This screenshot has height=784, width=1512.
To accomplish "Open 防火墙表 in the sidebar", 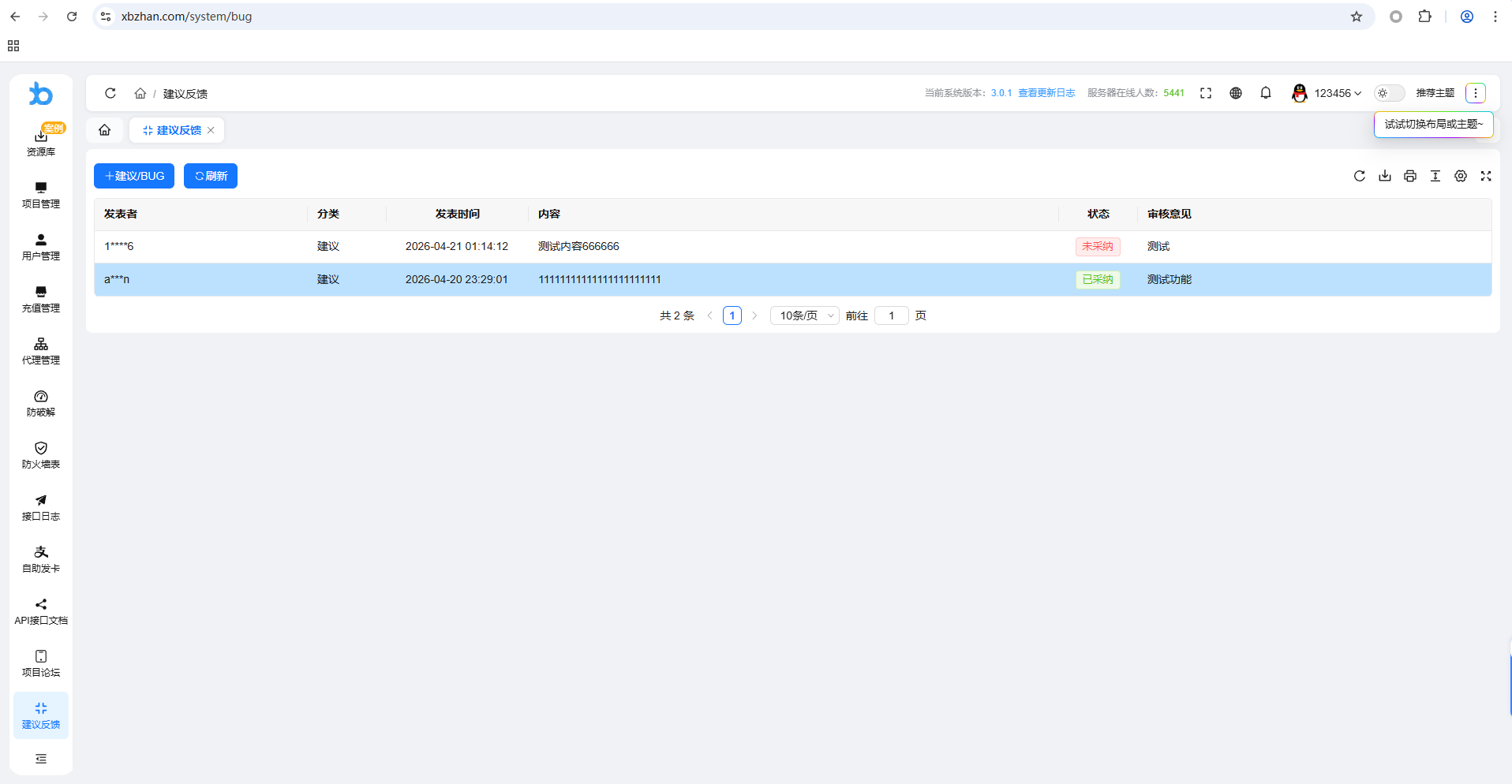I will [41, 455].
